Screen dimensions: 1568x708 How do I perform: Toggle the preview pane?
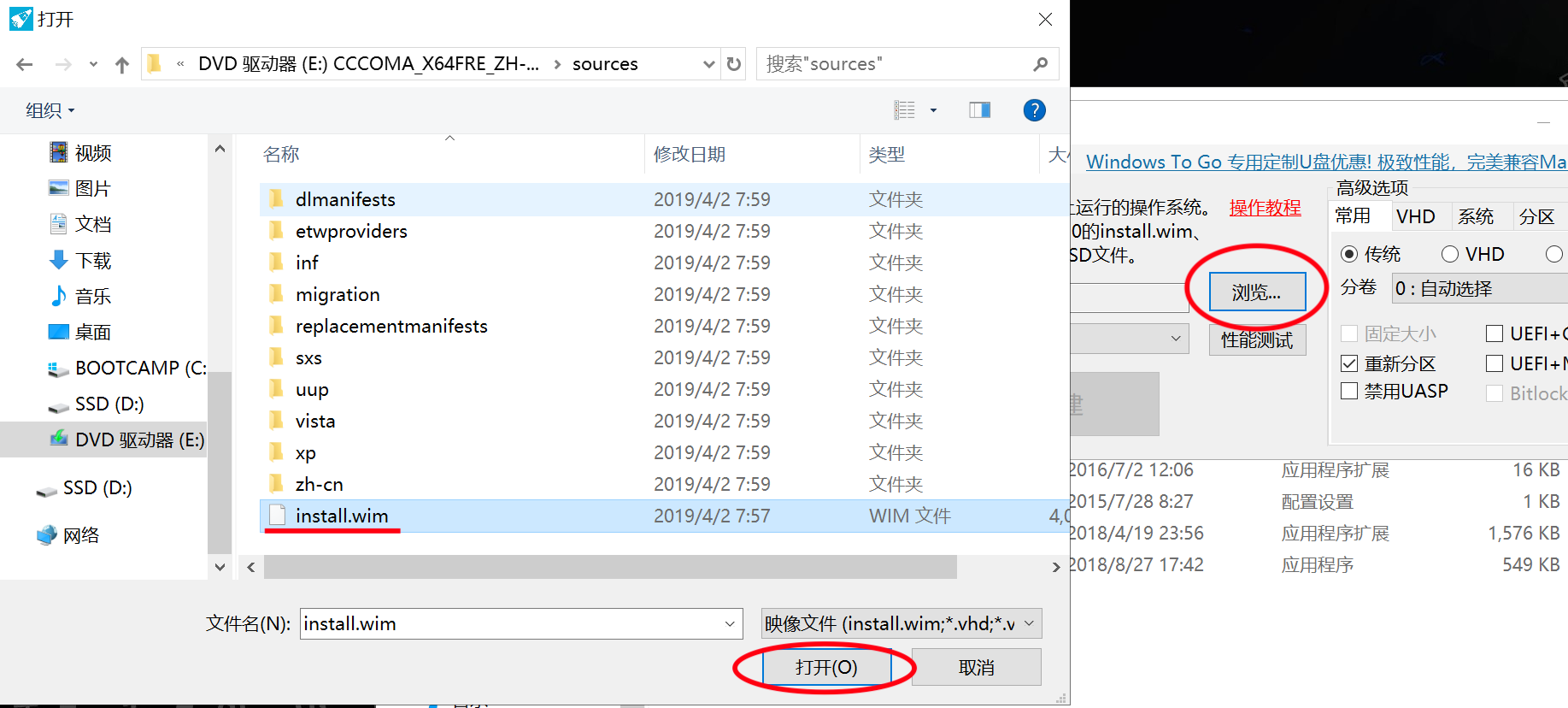click(x=979, y=109)
